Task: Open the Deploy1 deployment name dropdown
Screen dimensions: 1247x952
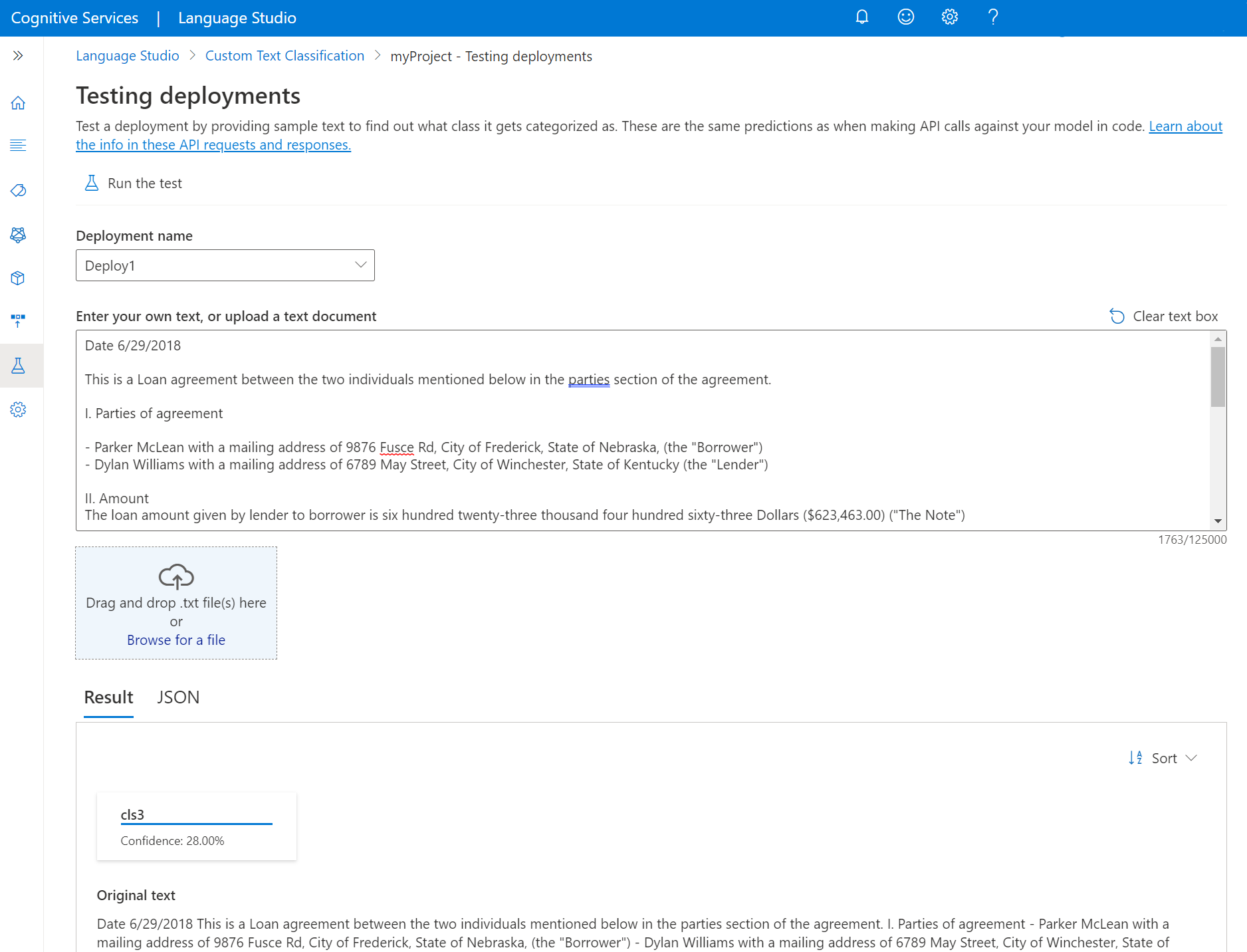Action: (x=225, y=265)
